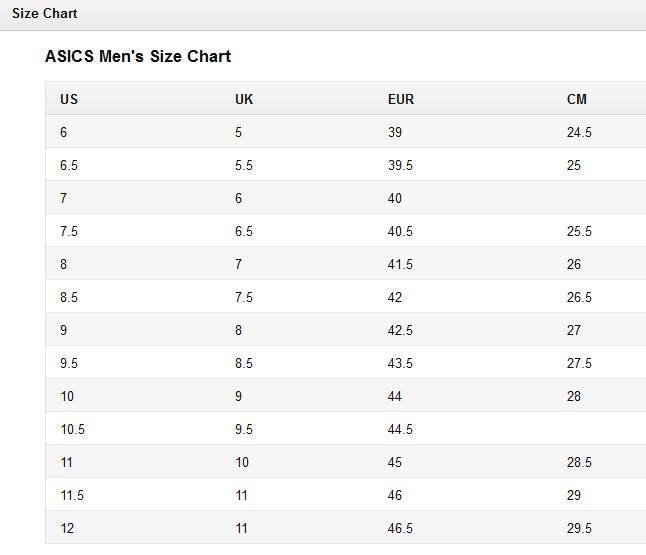Click the EUR size 44.5 cell

pyautogui.click(x=400, y=430)
